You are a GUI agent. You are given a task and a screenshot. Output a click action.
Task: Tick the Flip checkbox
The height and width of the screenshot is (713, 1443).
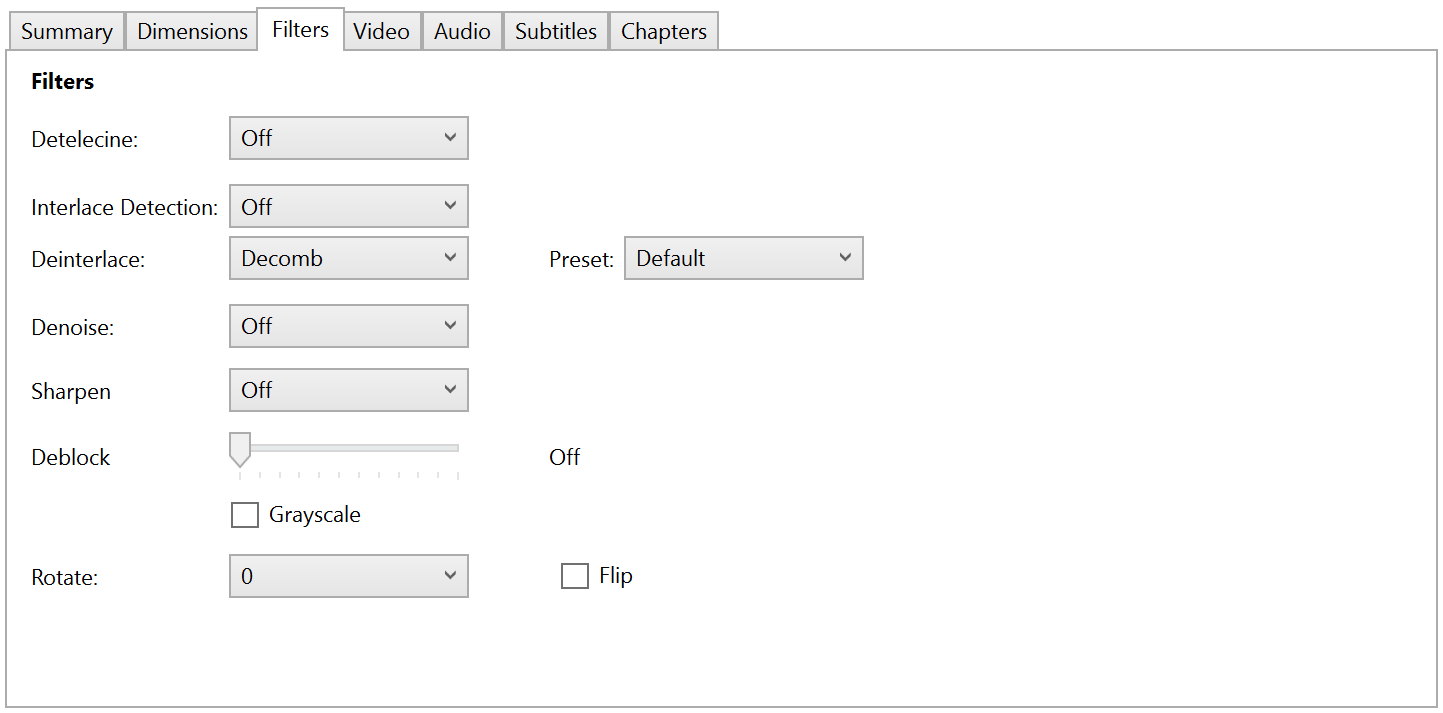(x=575, y=576)
